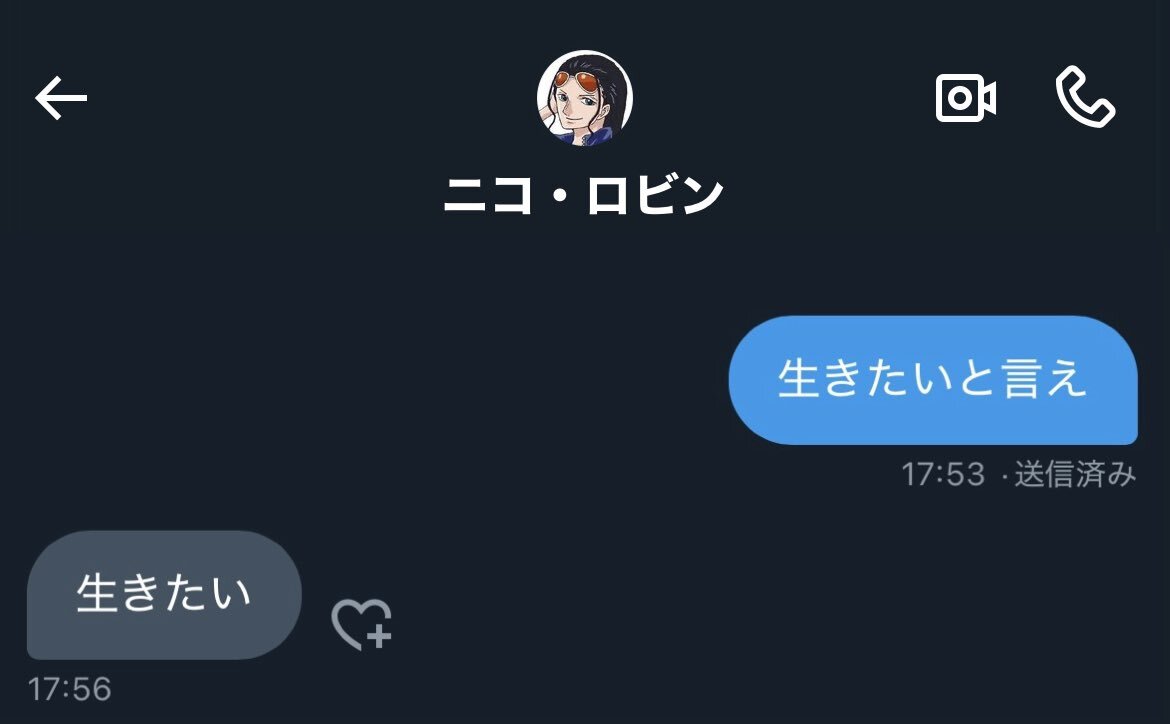The width and height of the screenshot is (1170, 724).
Task: Click the telephone handset icon
Action: pyautogui.click(x=1085, y=97)
